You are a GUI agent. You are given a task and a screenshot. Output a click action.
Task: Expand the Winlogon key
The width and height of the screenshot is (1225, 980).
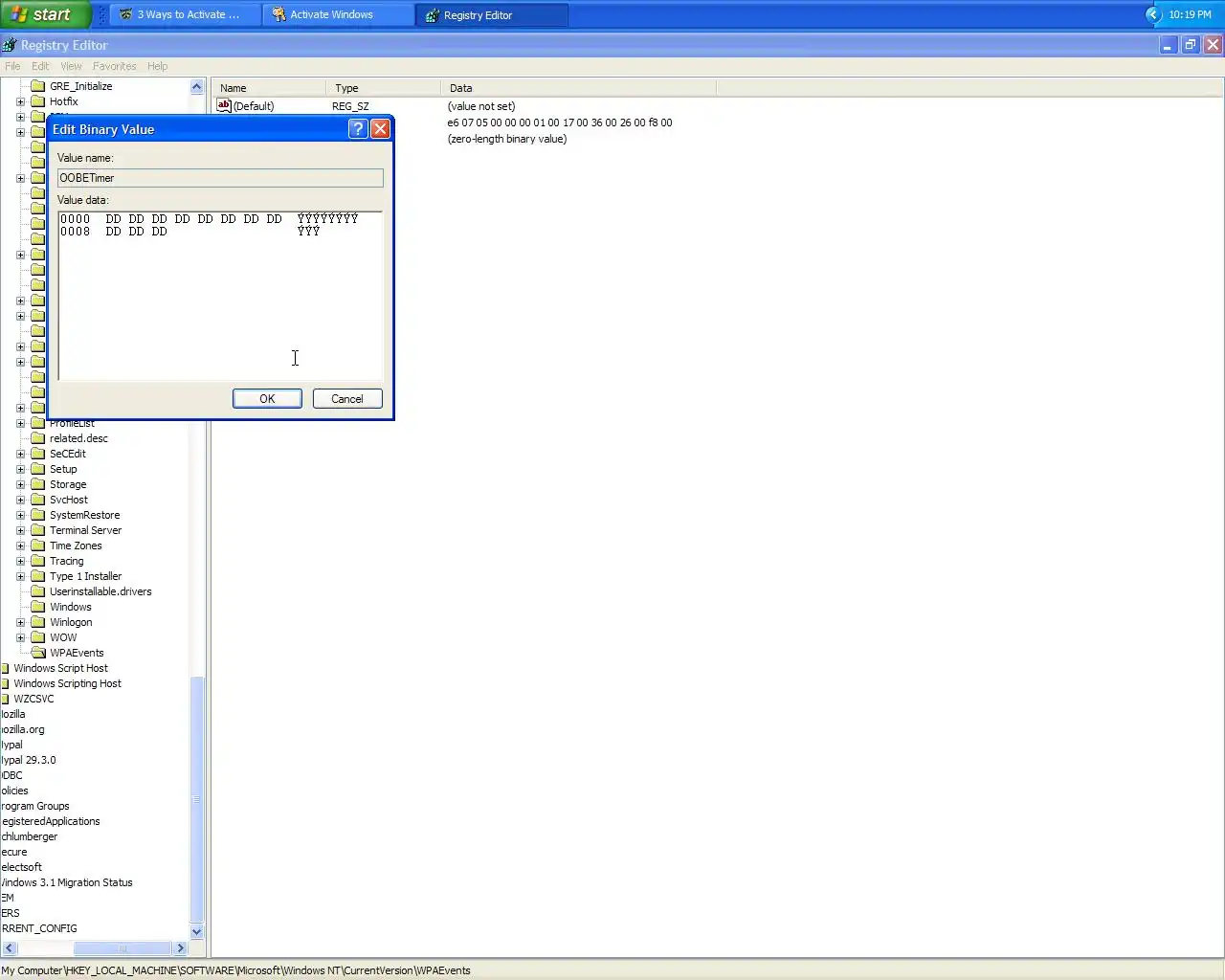click(x=20, y=622)
